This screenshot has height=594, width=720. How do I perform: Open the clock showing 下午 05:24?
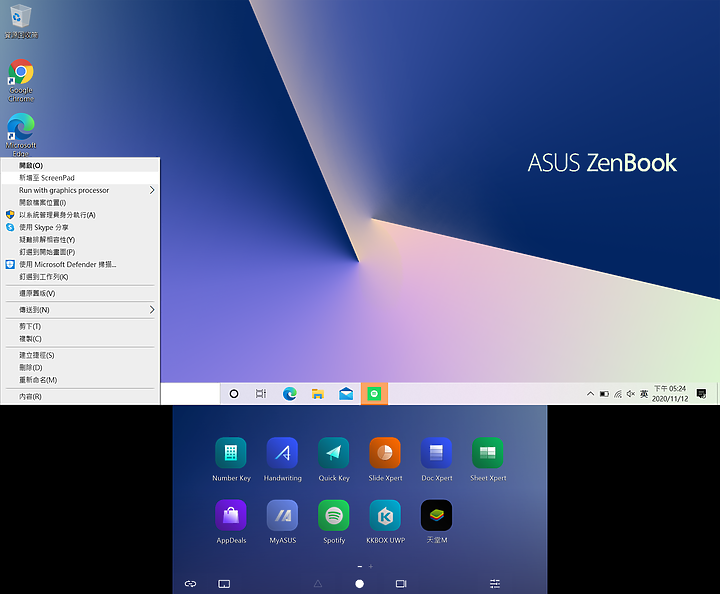coord(670,393)
